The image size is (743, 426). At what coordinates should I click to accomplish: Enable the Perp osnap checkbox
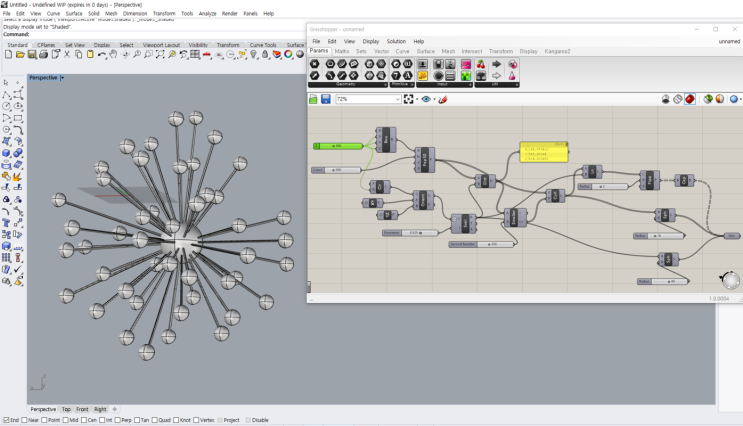[118, 420]
